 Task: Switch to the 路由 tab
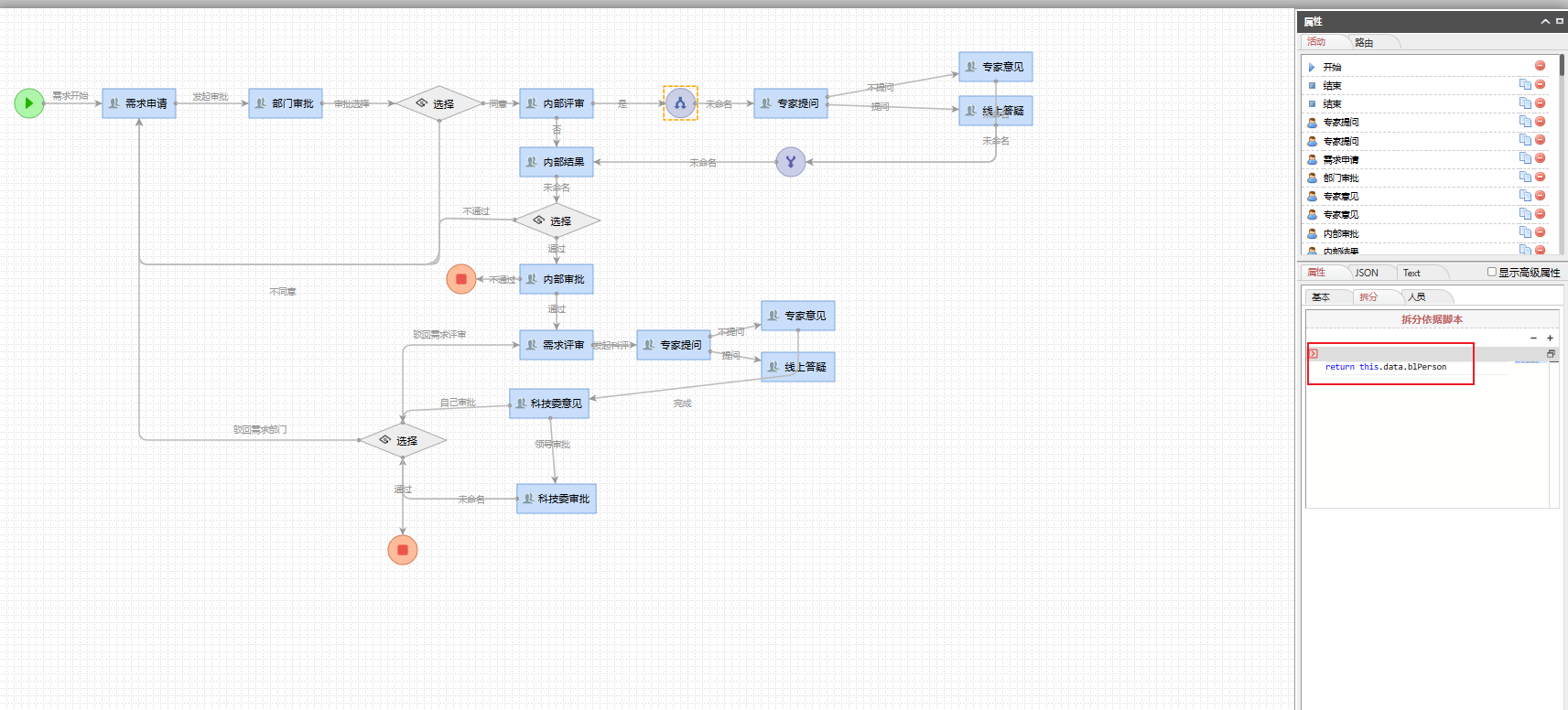(x=1364, y=43)
